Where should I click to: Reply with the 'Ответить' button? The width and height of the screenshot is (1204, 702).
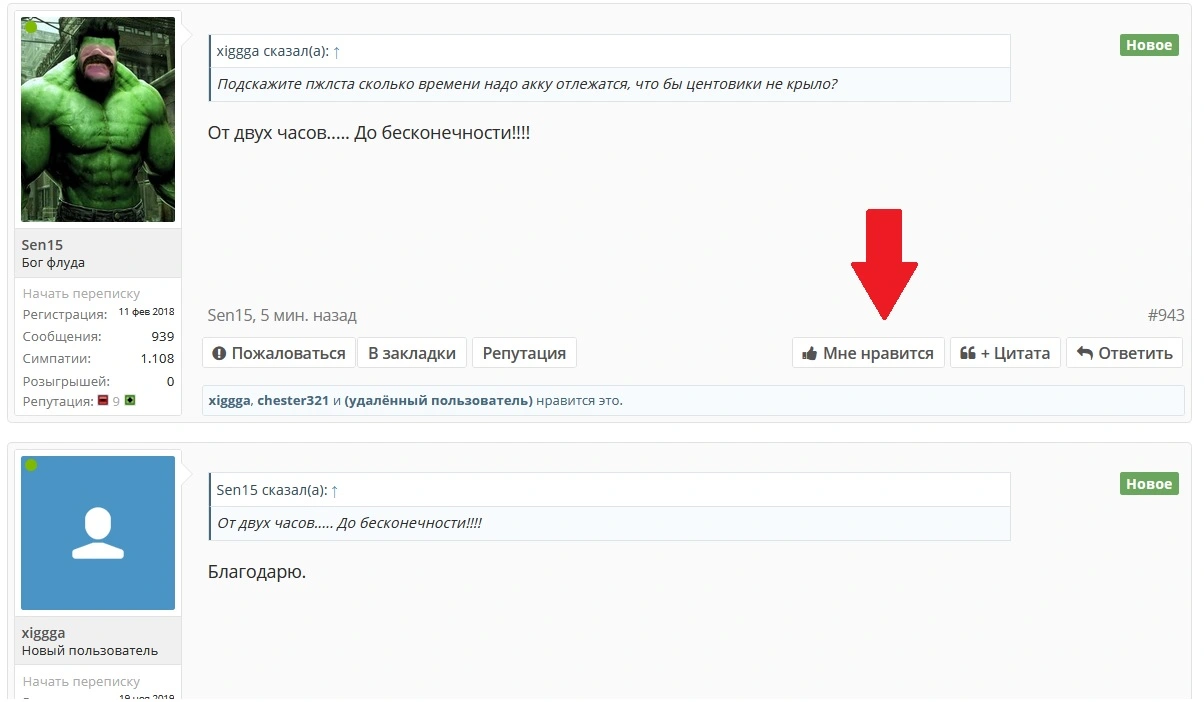point(1125,353)
